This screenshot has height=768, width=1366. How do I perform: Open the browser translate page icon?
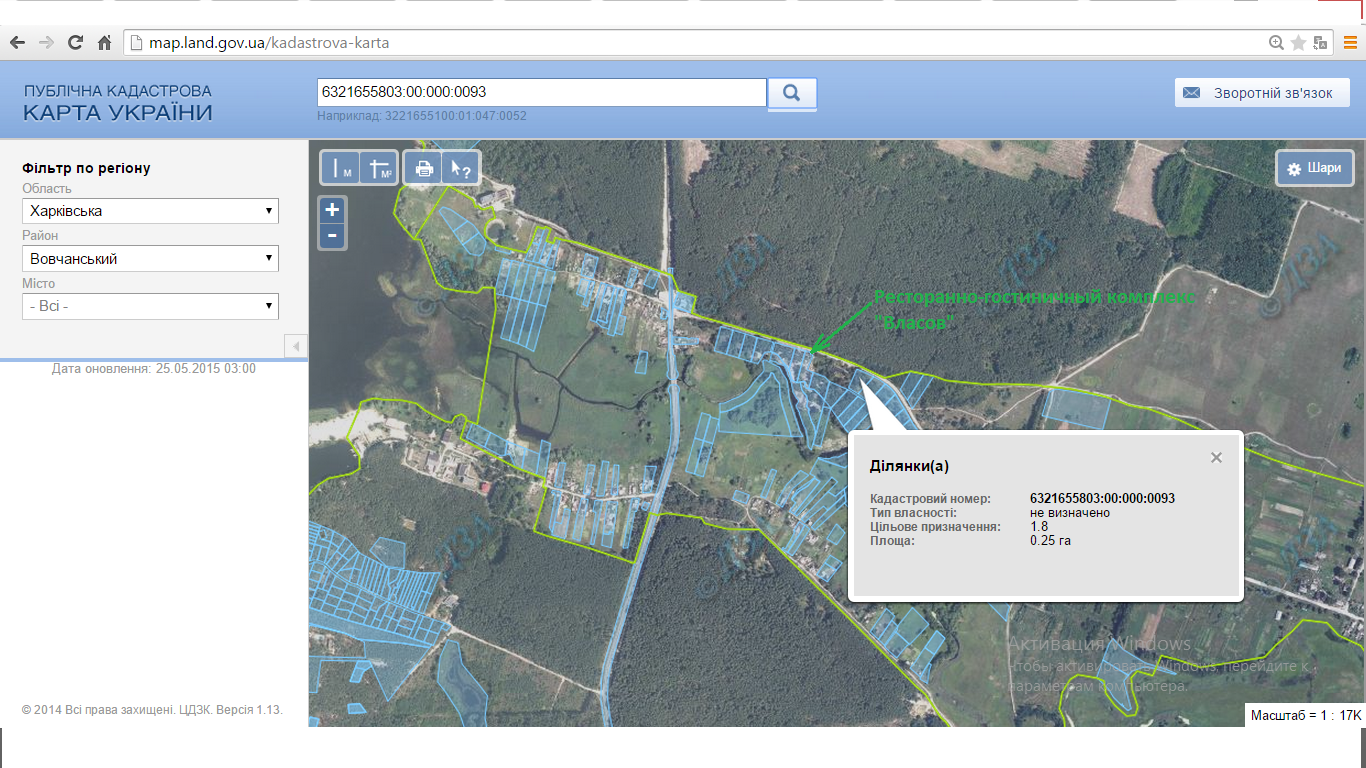(x=1320, y=43)
